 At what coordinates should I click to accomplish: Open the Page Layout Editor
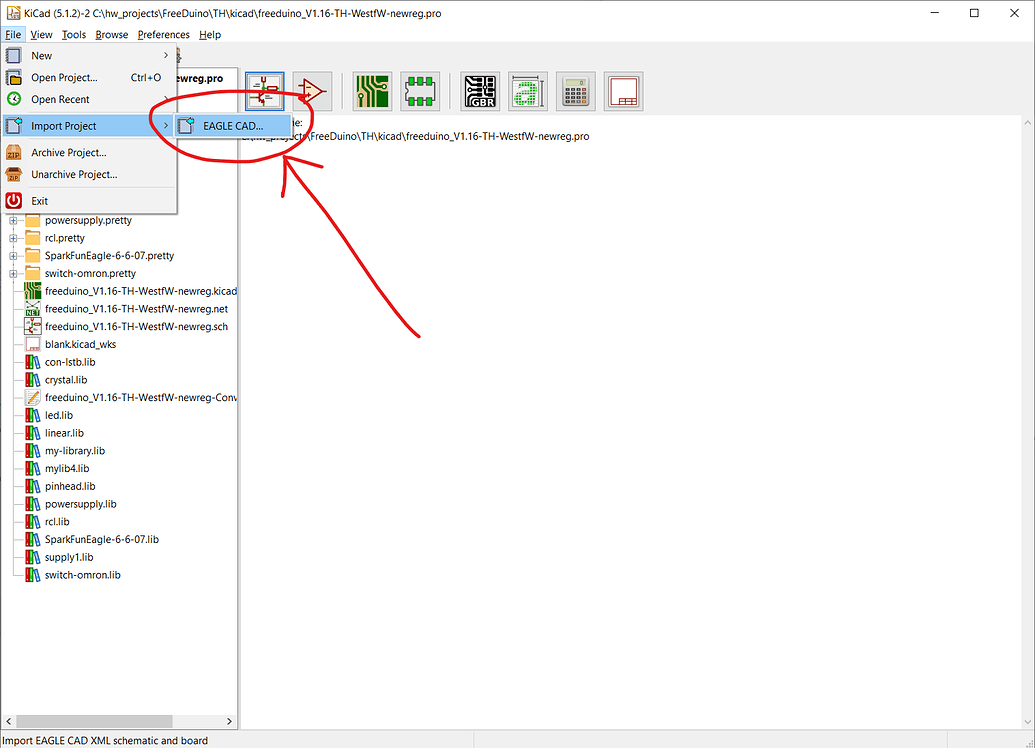click(623, 91)
